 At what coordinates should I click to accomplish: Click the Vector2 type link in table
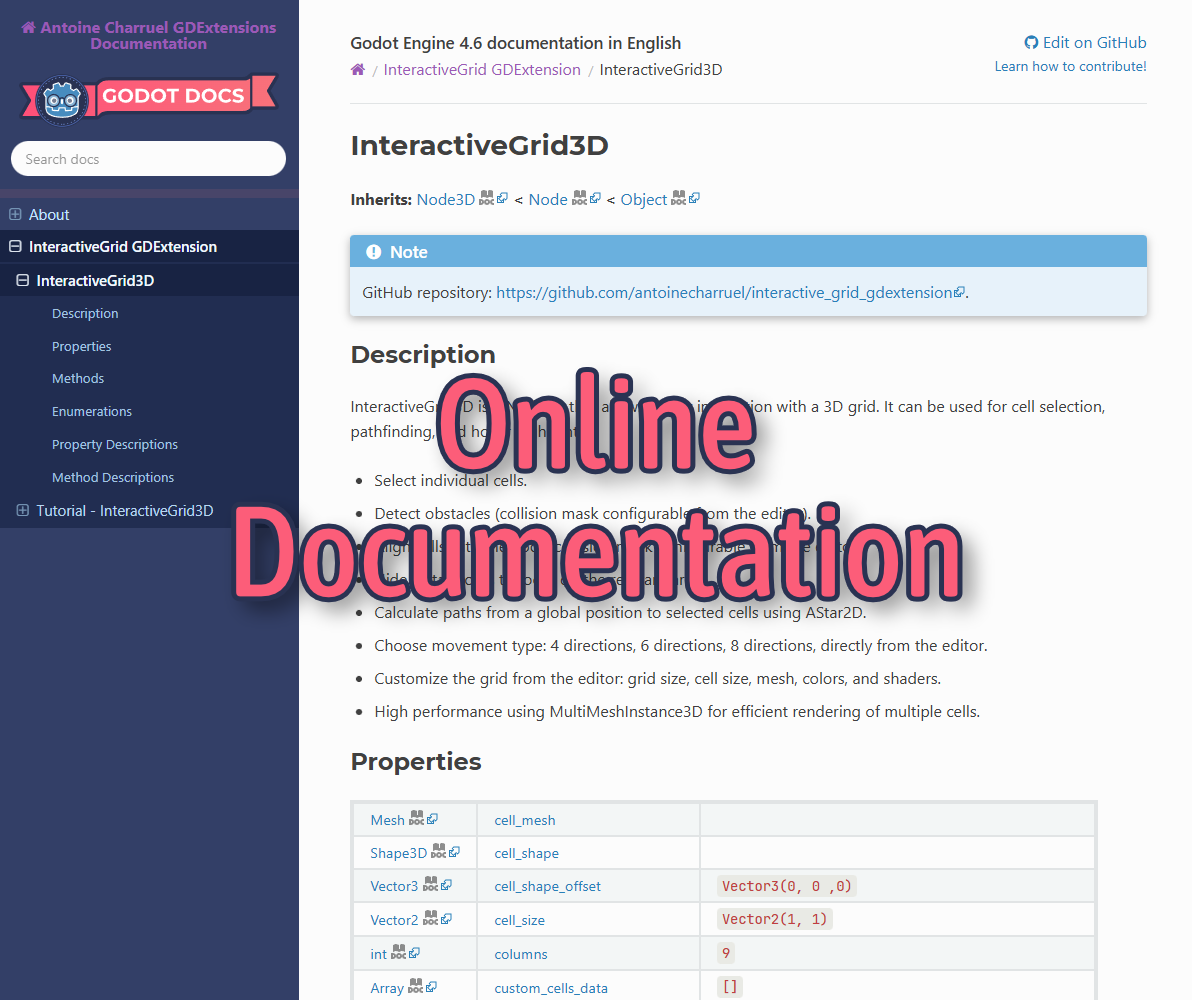click(x=394, y=920)
